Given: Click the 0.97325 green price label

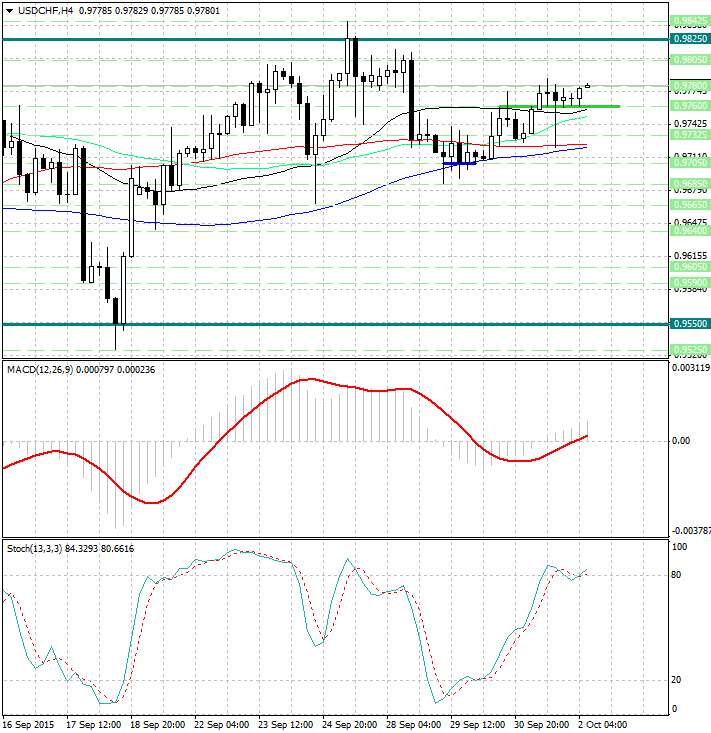Looking at the screenshot, I should 690,135.
